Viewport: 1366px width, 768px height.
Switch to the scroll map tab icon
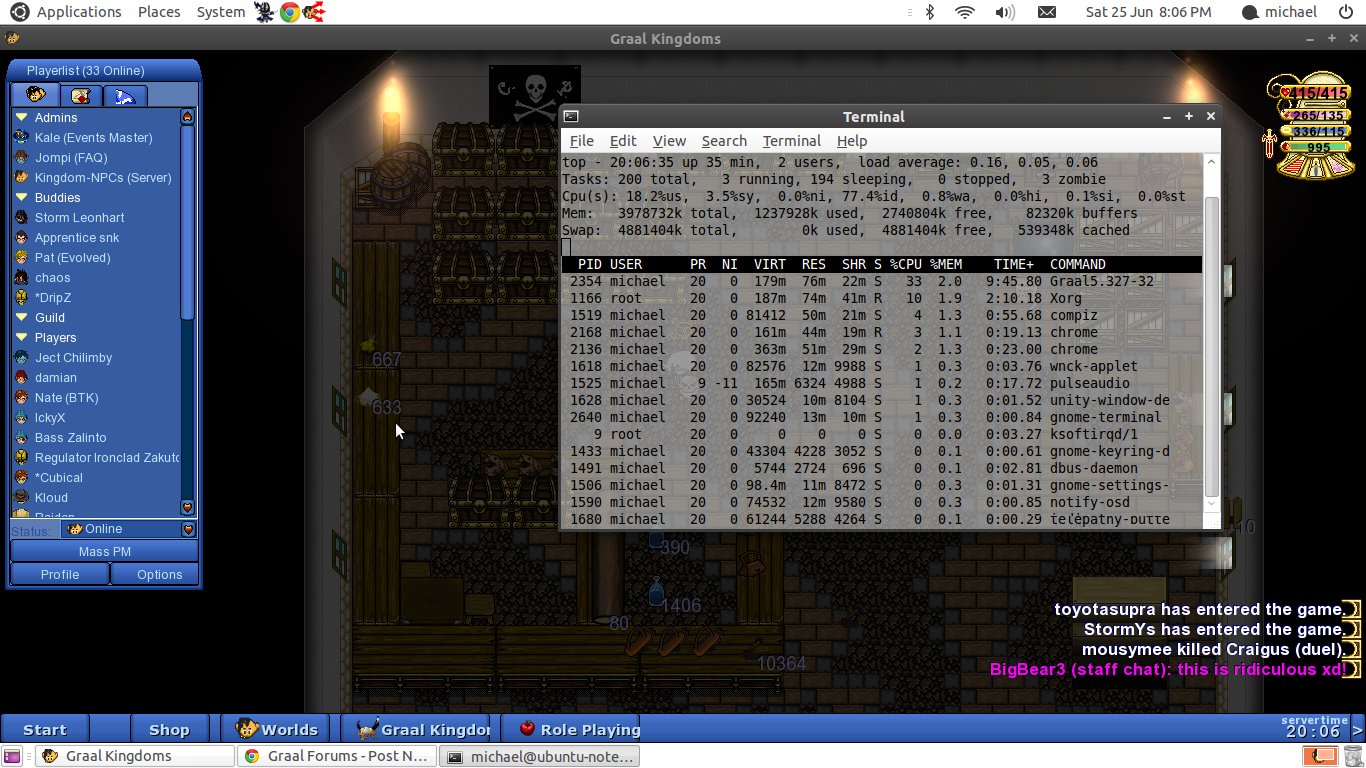coord(81,95)
